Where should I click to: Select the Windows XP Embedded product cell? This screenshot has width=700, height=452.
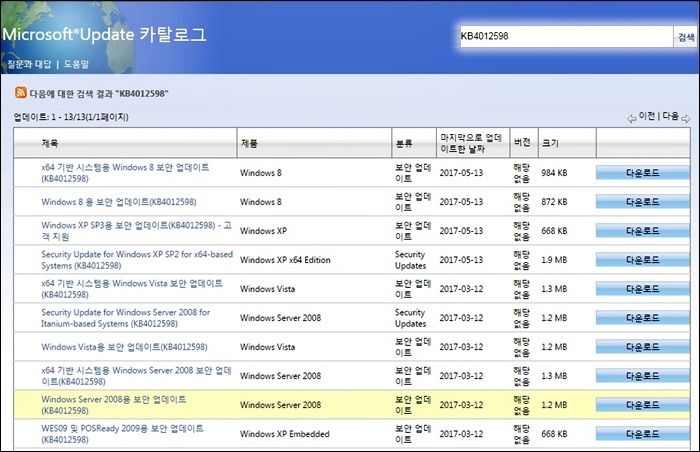(x=284, y=434)
